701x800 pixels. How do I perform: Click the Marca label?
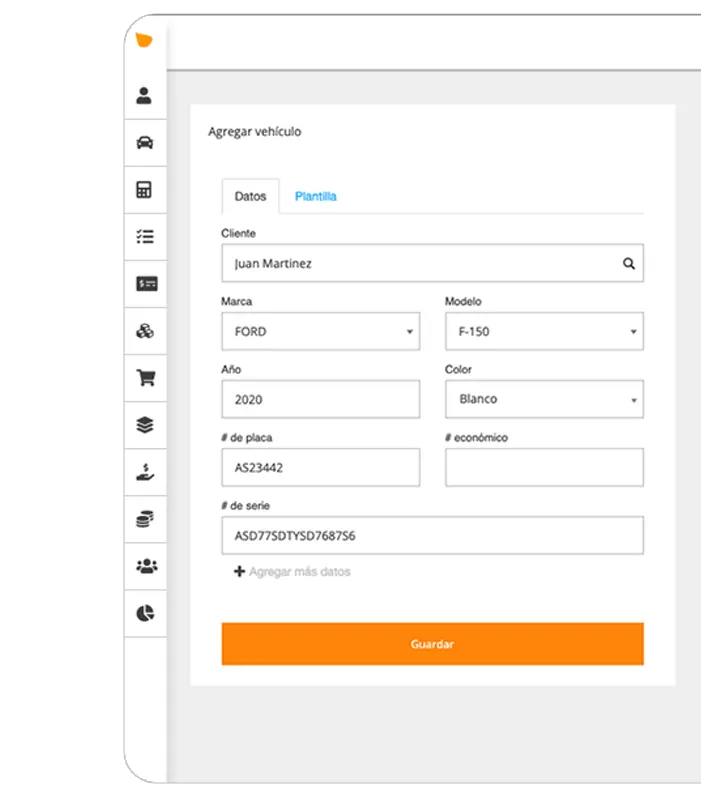point(236,302)
